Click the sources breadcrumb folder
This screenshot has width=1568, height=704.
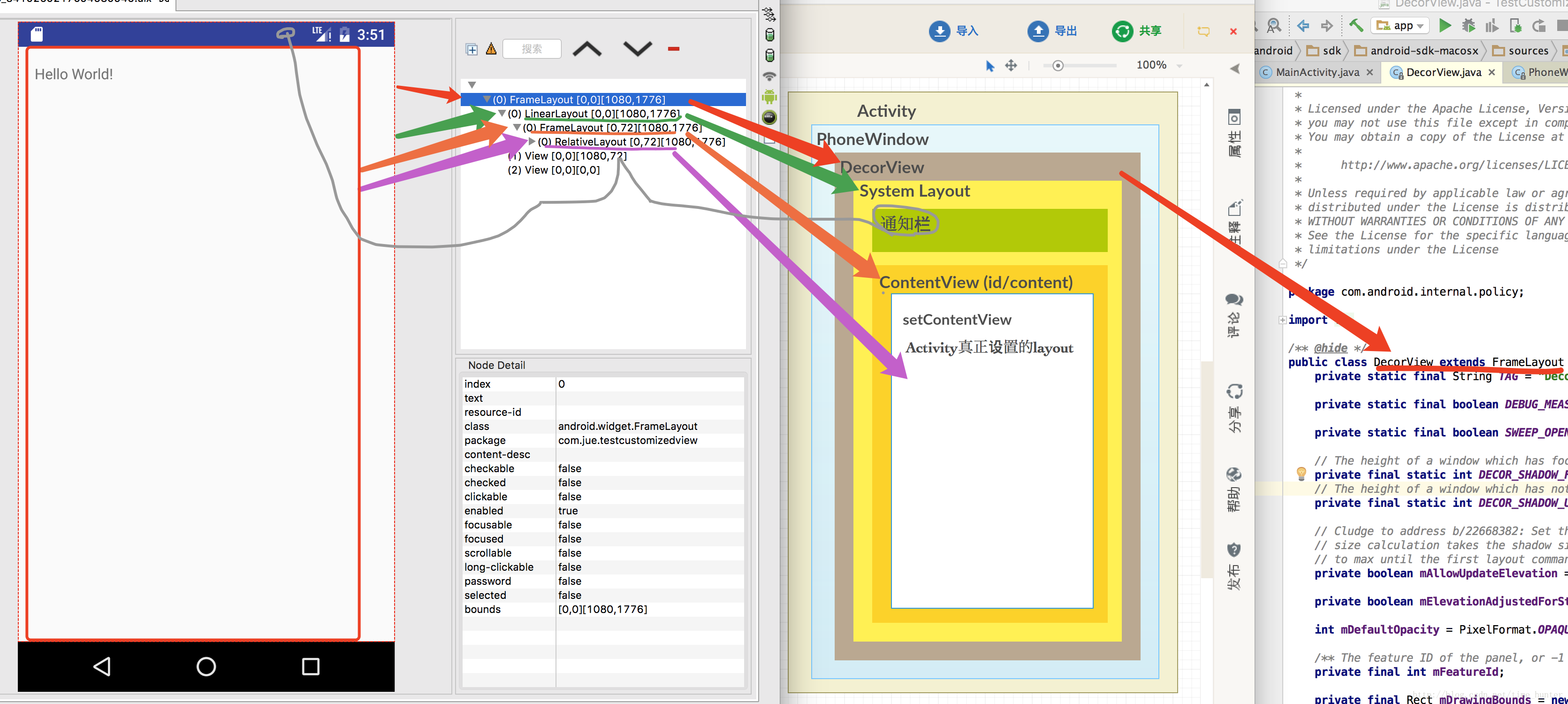(x=1520, y=51)
